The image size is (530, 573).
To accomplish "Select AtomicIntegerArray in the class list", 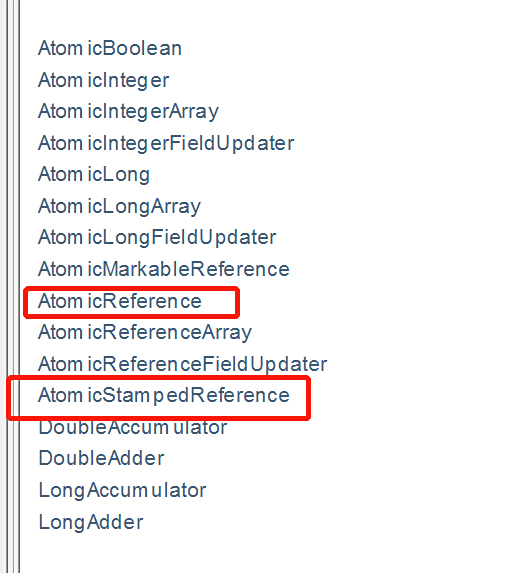I will pyautogui.click(x=128, y=111).
